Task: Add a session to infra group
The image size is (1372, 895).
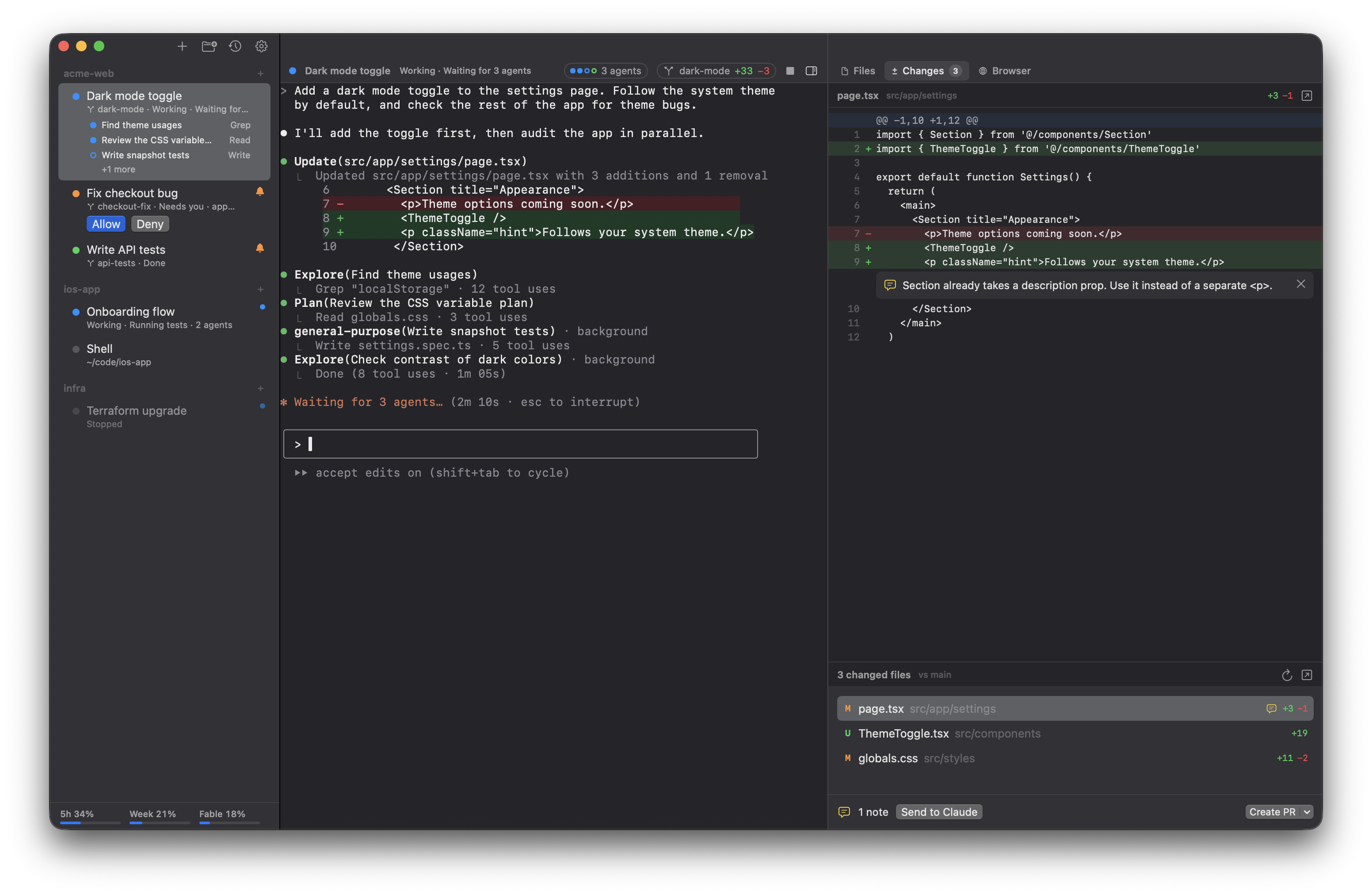Action: (x=260, y=388)
